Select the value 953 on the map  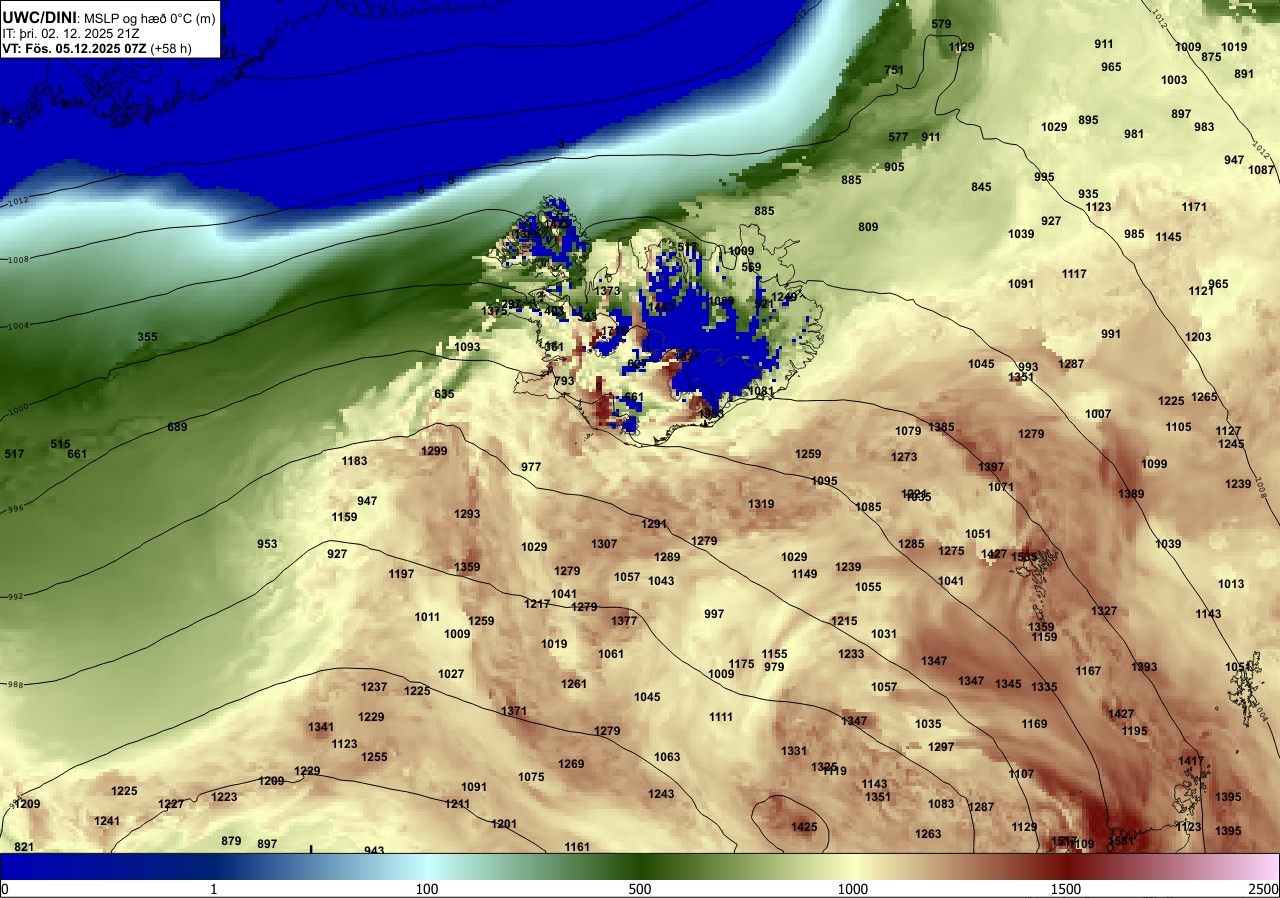[267, 544]
